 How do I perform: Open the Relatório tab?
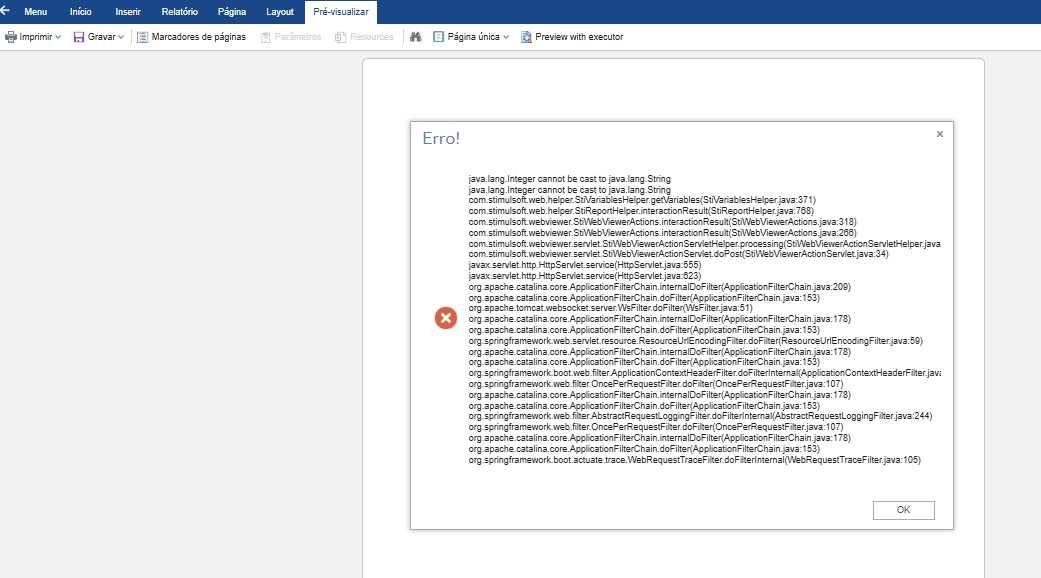pos(179,12)
